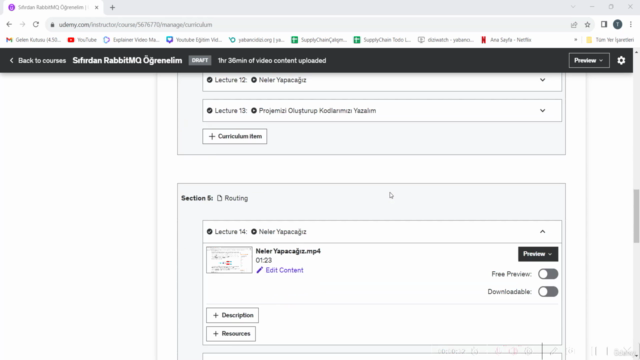Open the Chrome tab search chevron

[x=573, y=7]
